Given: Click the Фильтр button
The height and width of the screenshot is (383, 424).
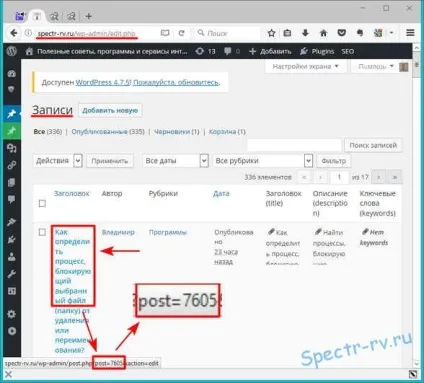Looking at the screenshot, I should (333, 161).
